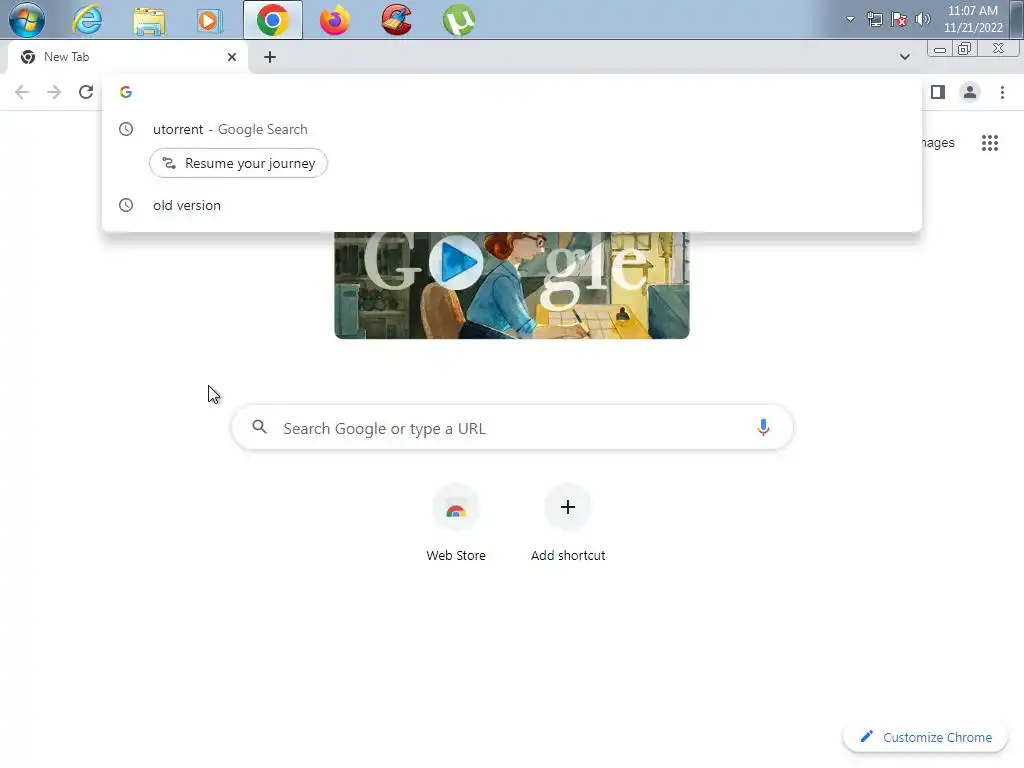The image size is (1024, 768).
Task: Open the tab search dropdown chevron
Action: (904, 57)
